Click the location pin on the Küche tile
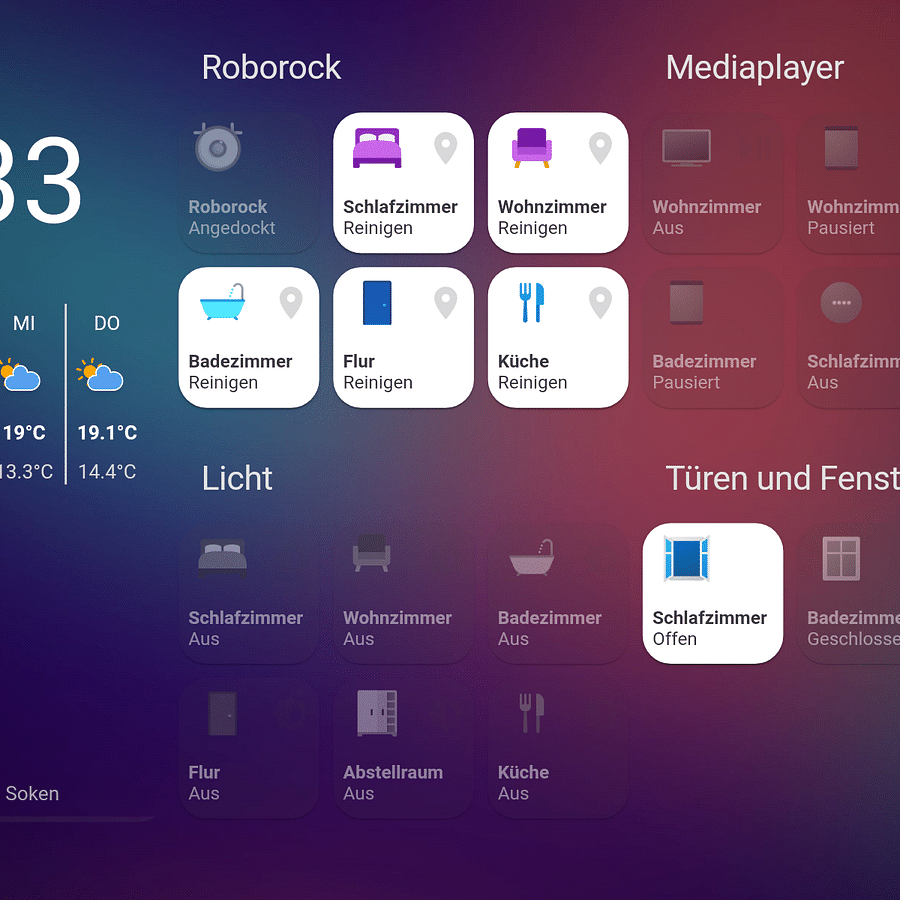Viewport: 900px width, 900px height. click(x=600, y=302)
